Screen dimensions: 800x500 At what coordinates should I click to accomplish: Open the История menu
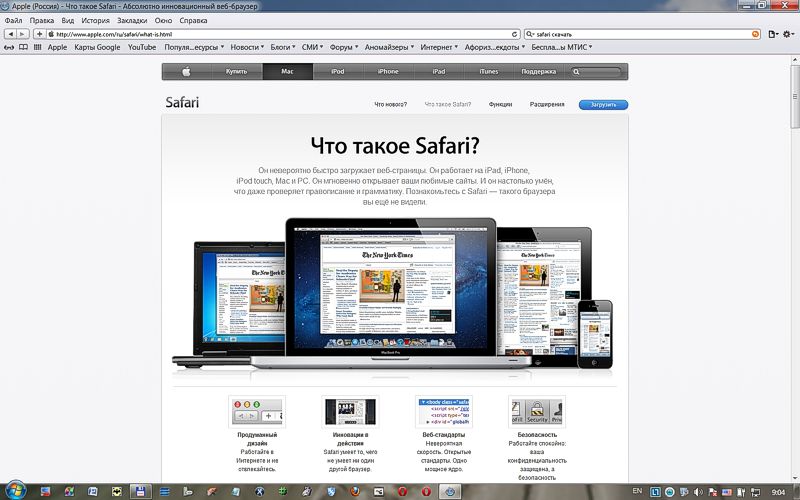pyautogui.click(x=95, y=20)
